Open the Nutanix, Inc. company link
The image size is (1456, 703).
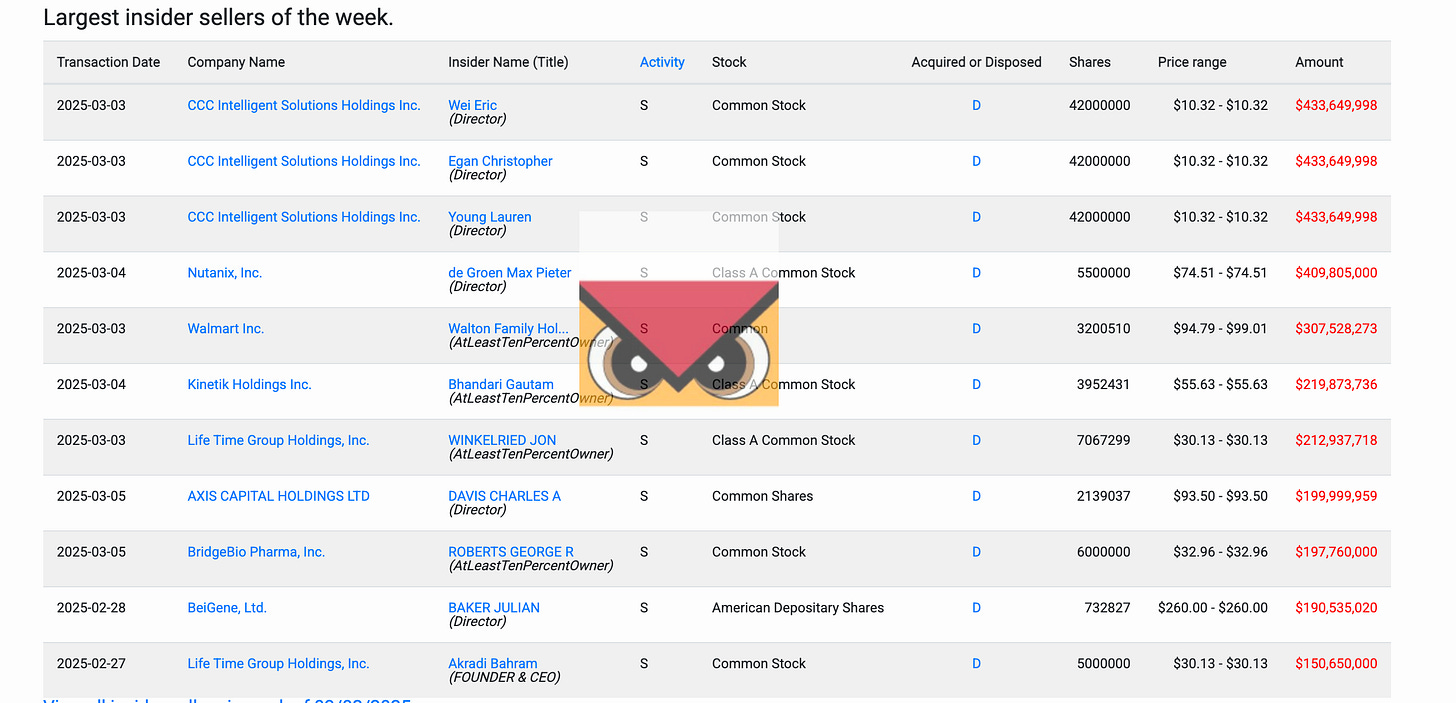pyautogui.click(x=225, y=273)
